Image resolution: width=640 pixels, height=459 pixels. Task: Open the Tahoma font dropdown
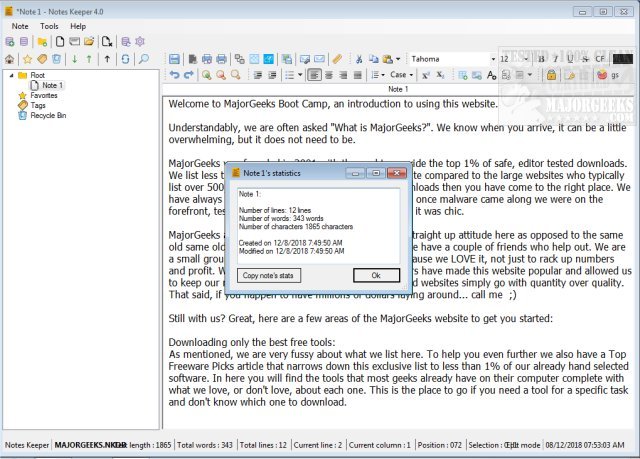(x=493, y=59)
